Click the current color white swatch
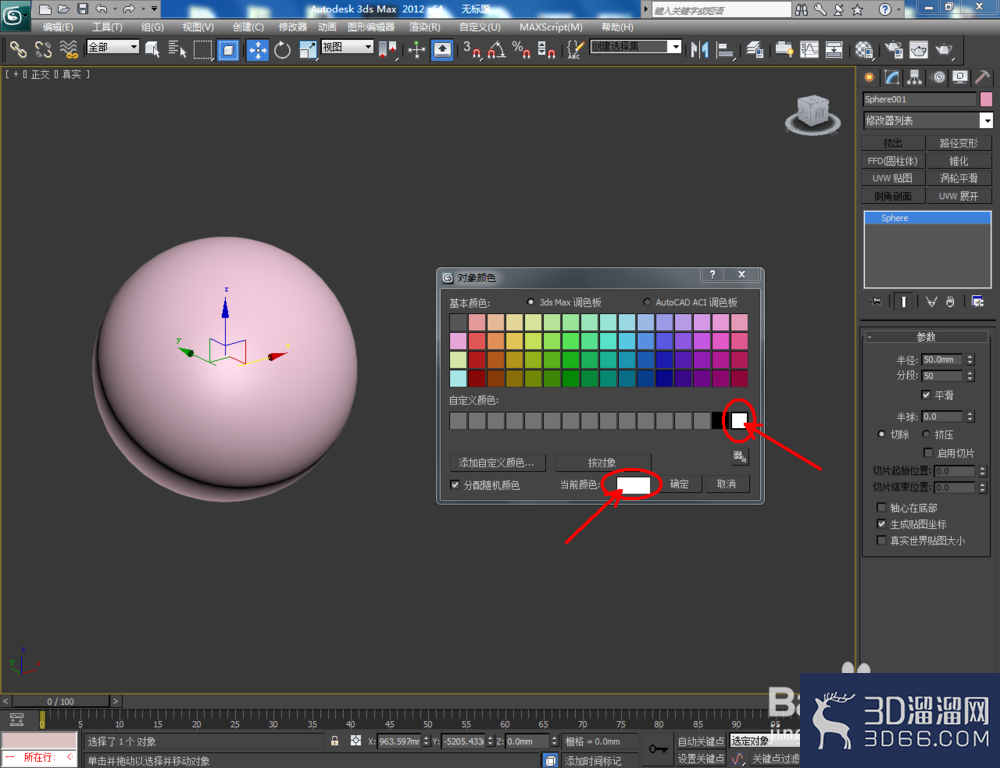Screen dimensions: 1000x768 click(633, 485)
